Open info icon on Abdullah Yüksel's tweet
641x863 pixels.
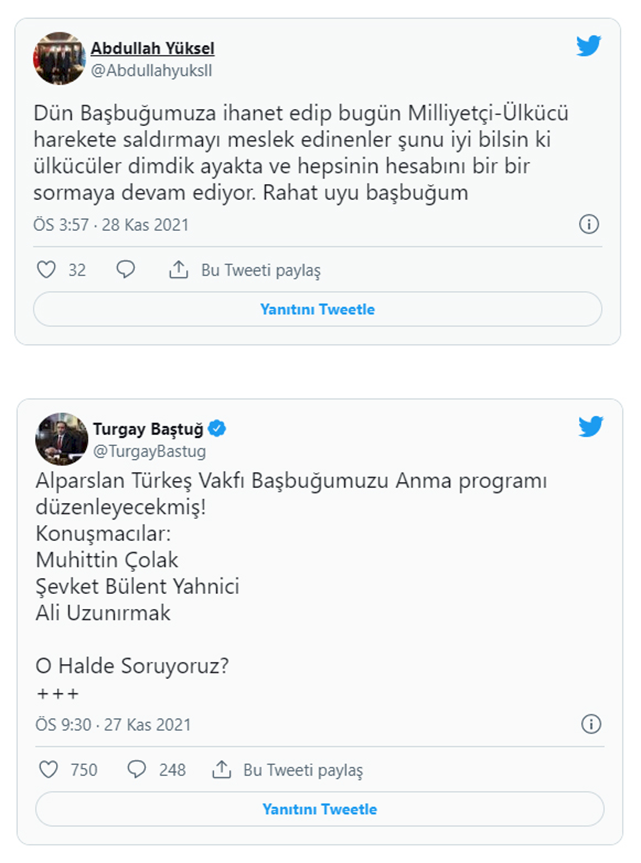pos(590,224)
